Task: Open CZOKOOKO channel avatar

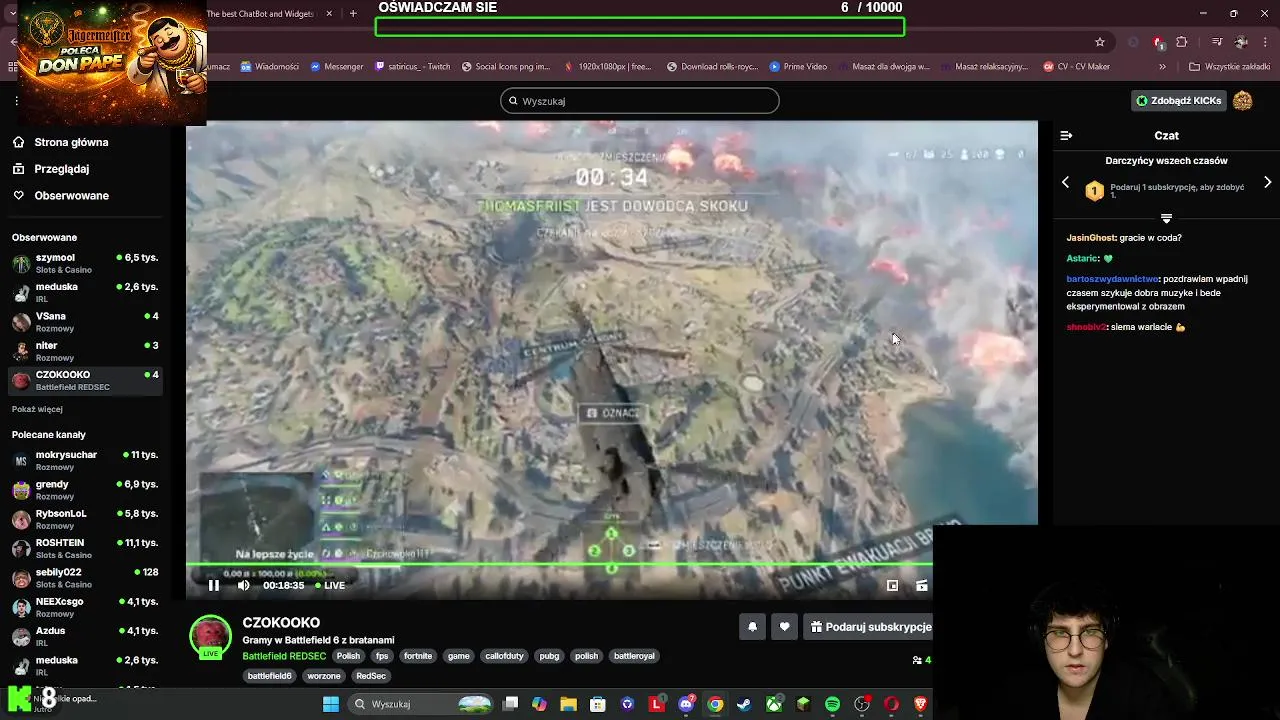Action: point(210,637)
